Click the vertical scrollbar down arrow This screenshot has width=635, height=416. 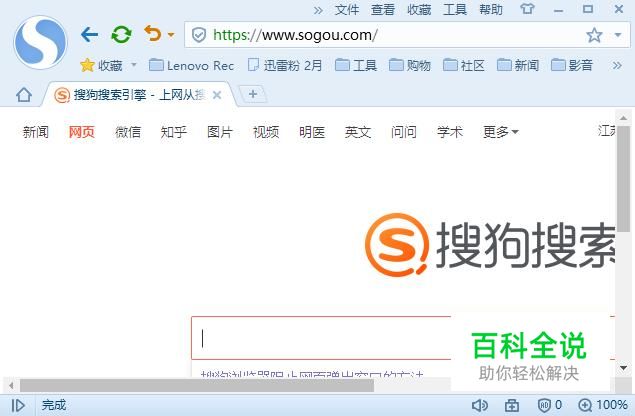tap(623, 368)
